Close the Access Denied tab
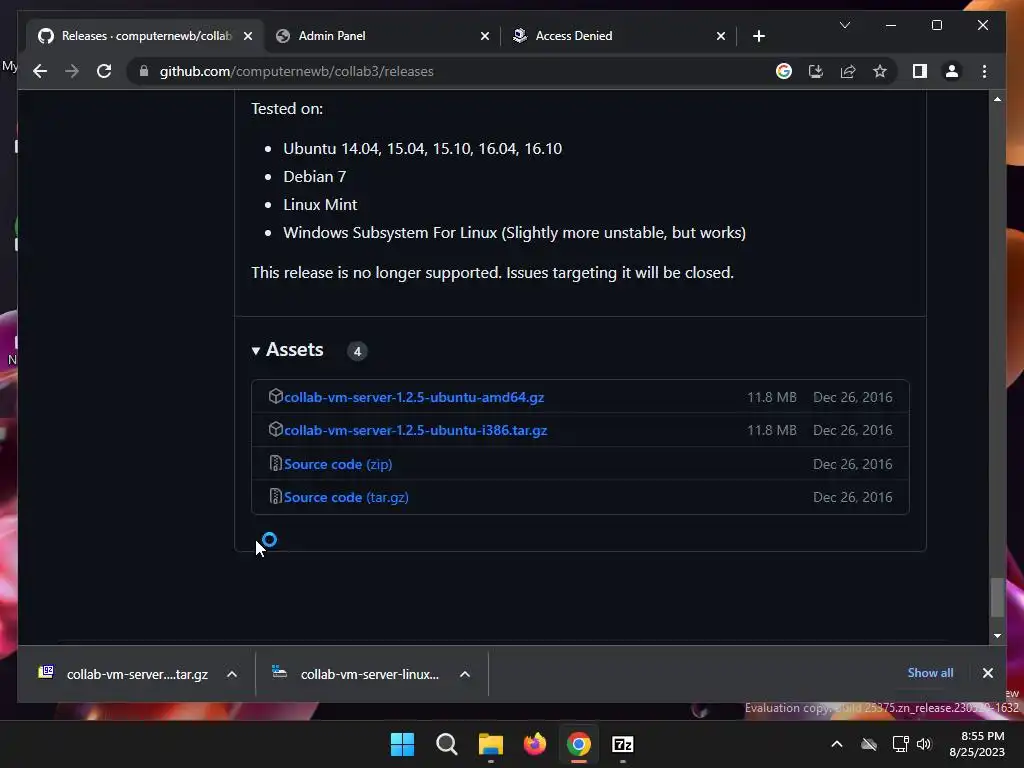Viewport: 1024px width, 768px height. click(x=720, y=36)
